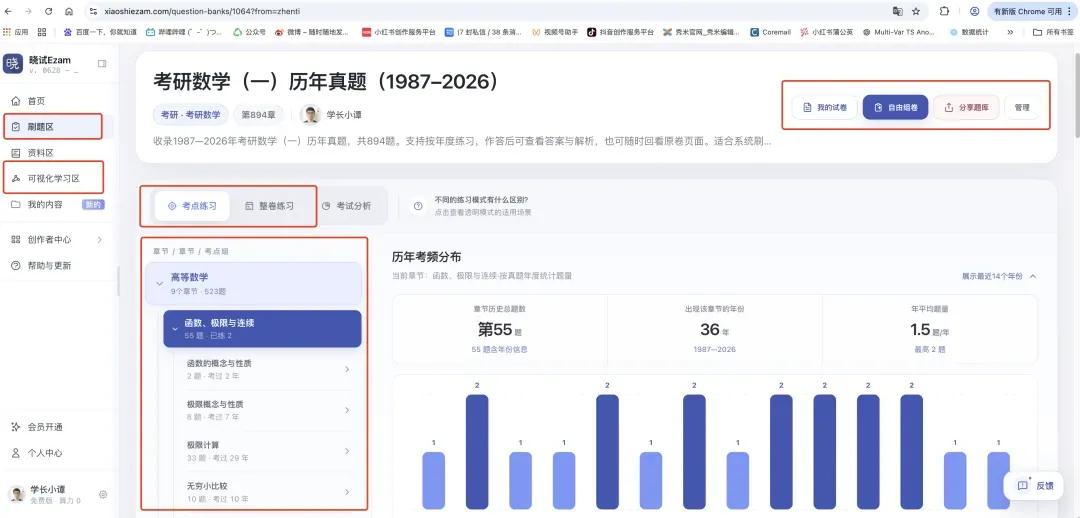The image size is (1080, 518).
Task: Click the 考研 · 考研数学 tag
Action: tap(191, 114)
